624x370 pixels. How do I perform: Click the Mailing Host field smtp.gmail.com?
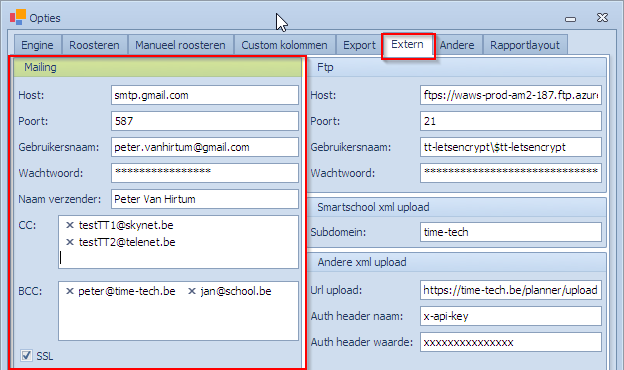click(x=205, y=95)
